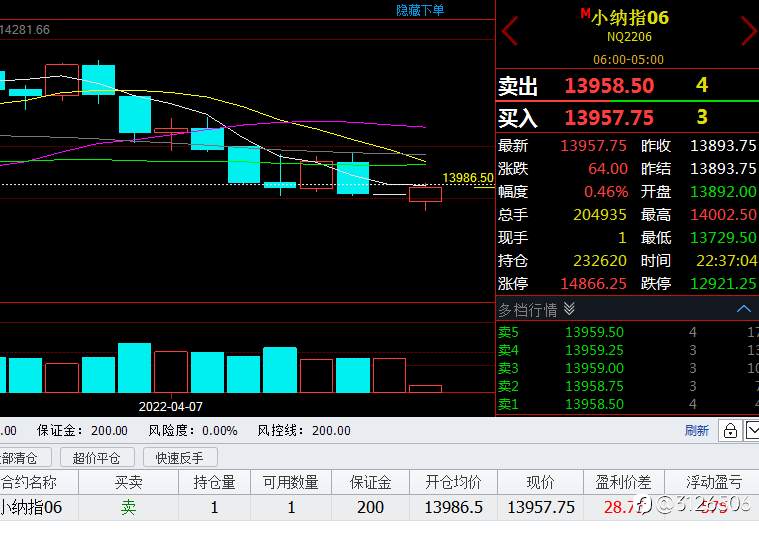Go to previous contract with left red arrow
This screenshot has width=759, height=538.
510,31
